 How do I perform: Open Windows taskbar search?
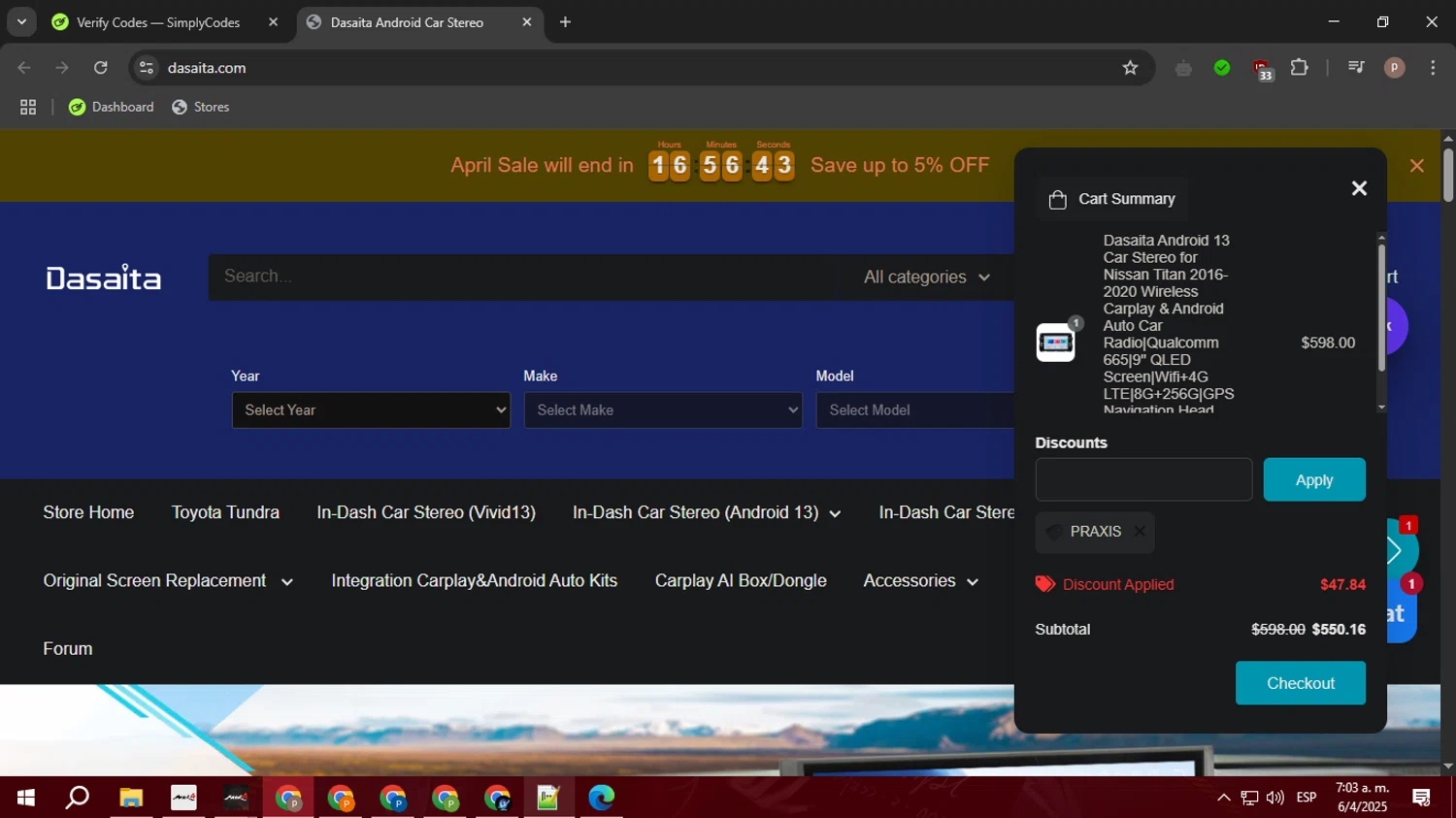tap(78, 798)
